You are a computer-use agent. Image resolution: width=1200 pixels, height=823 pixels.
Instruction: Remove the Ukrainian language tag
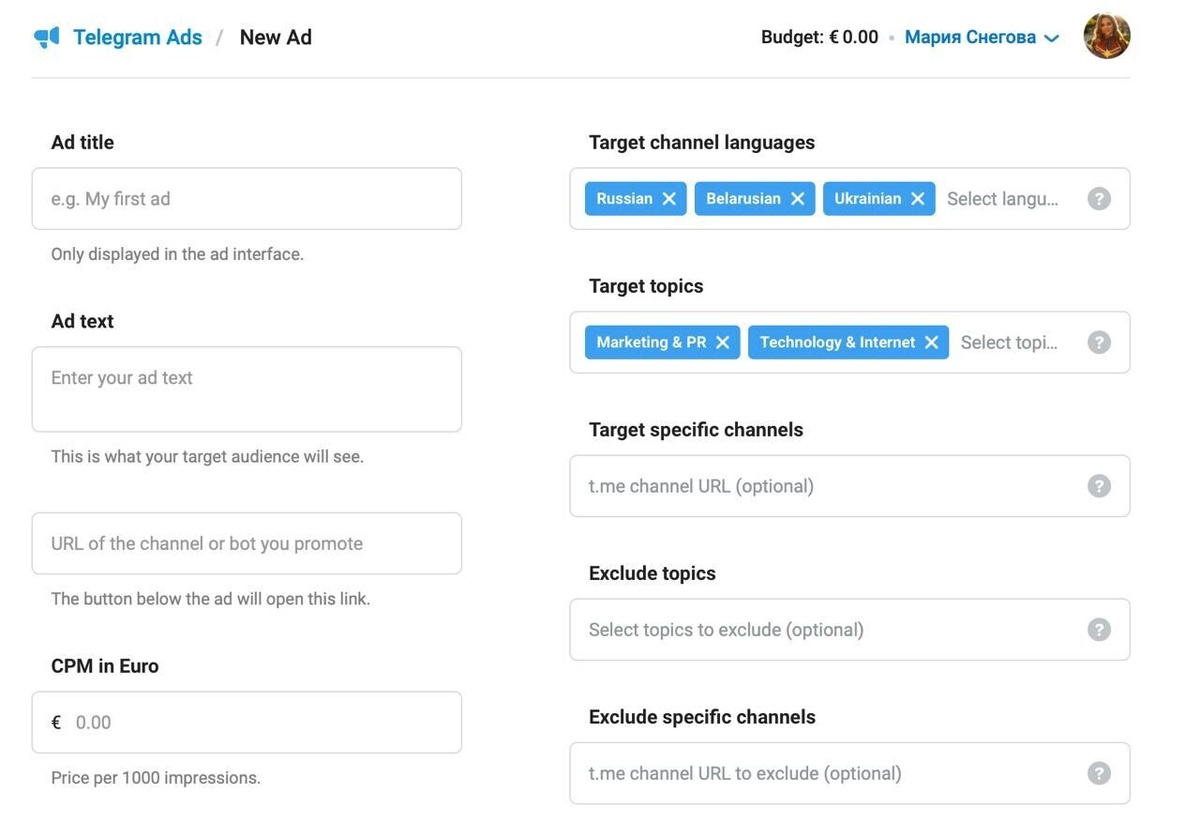tap(917, 199)
